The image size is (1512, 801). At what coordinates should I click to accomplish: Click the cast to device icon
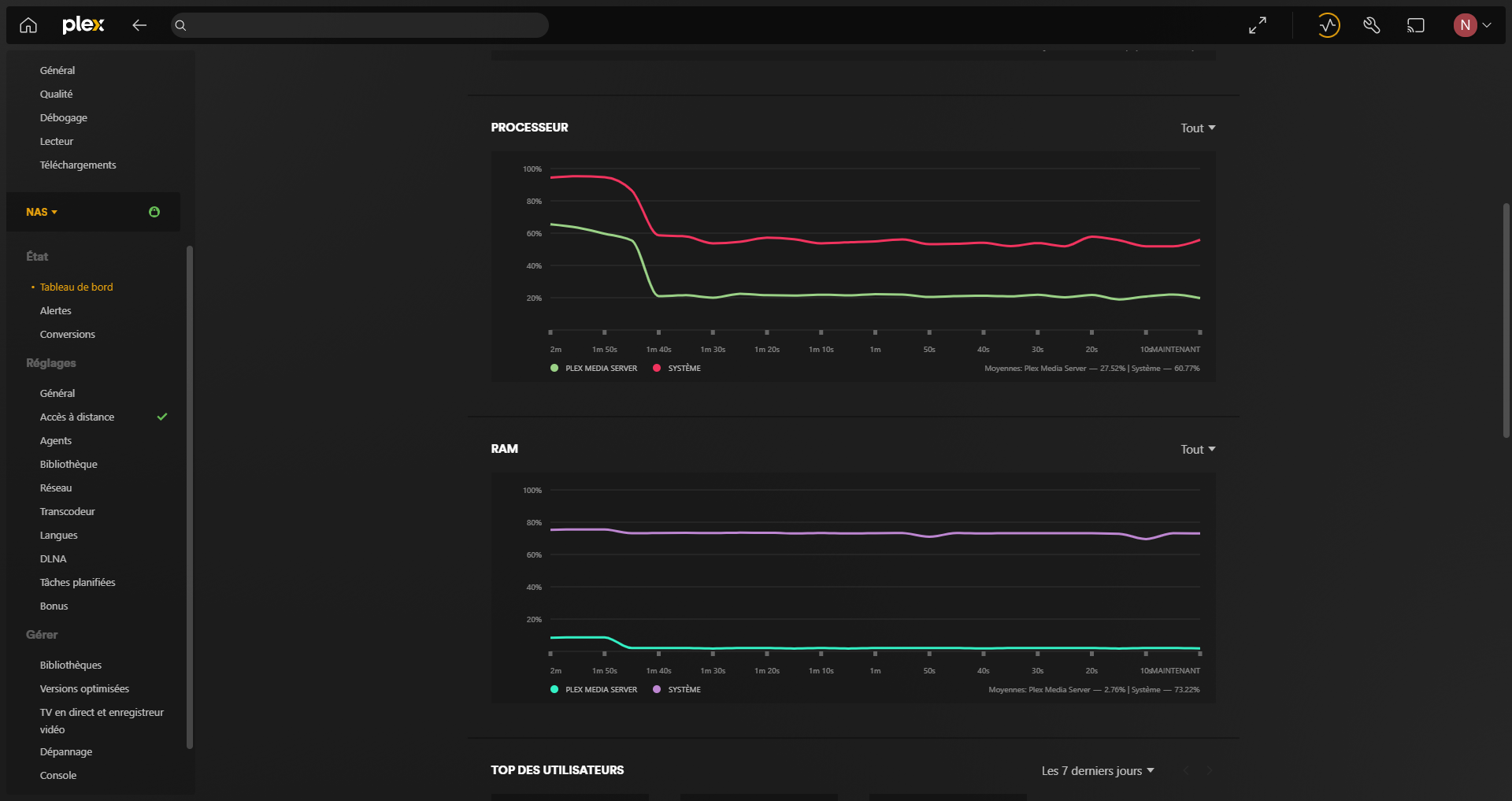click(x=1416, y=25)
